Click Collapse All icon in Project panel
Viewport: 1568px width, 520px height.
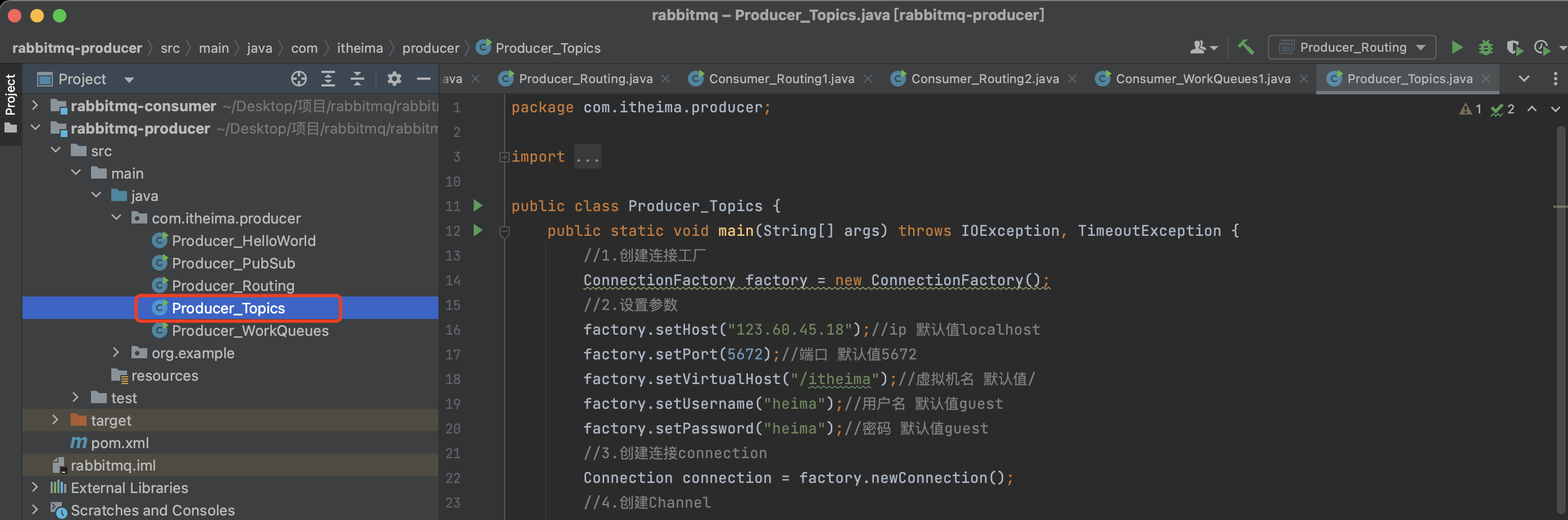(x=357, y=79)
